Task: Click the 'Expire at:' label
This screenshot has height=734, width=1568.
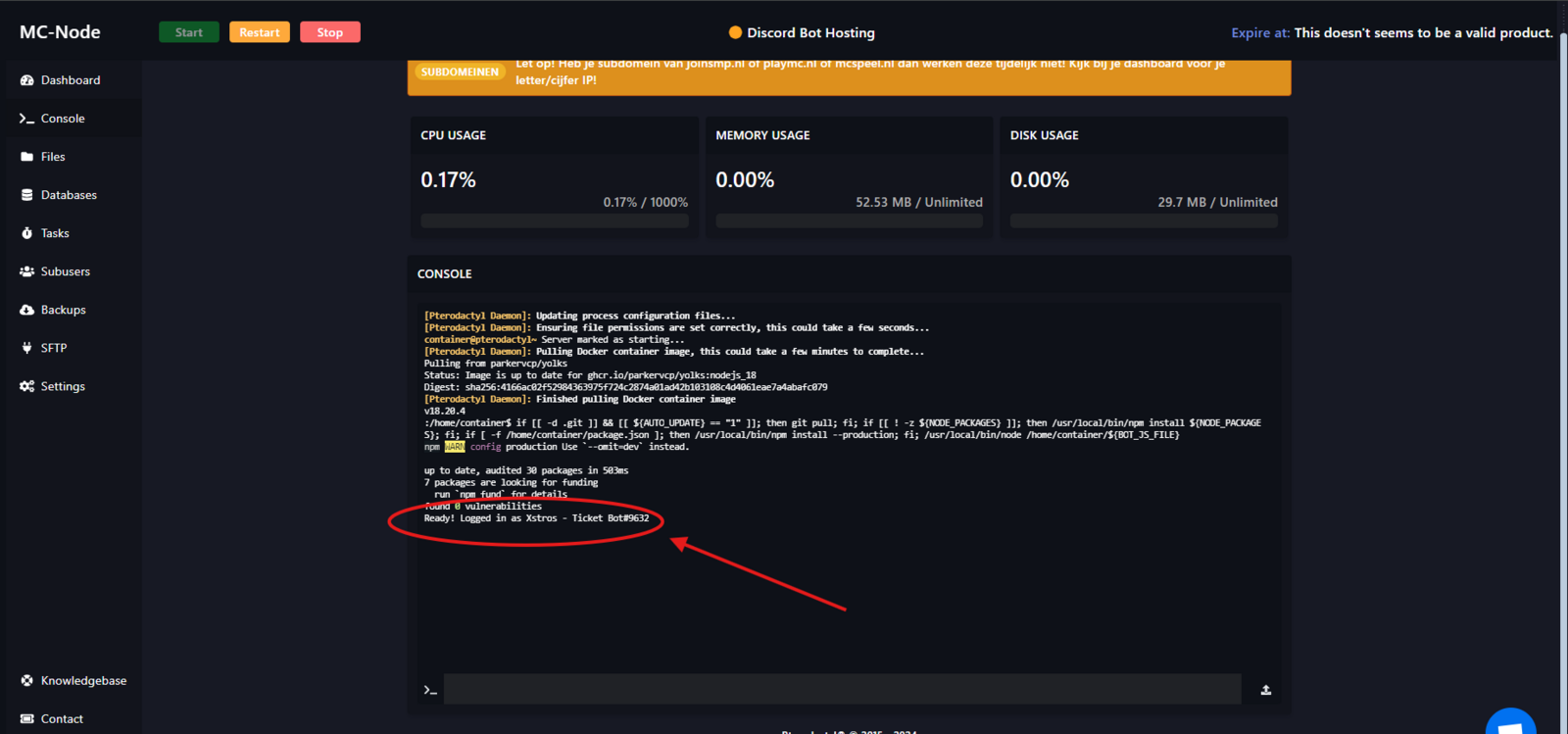Action: pos(1260,32)
